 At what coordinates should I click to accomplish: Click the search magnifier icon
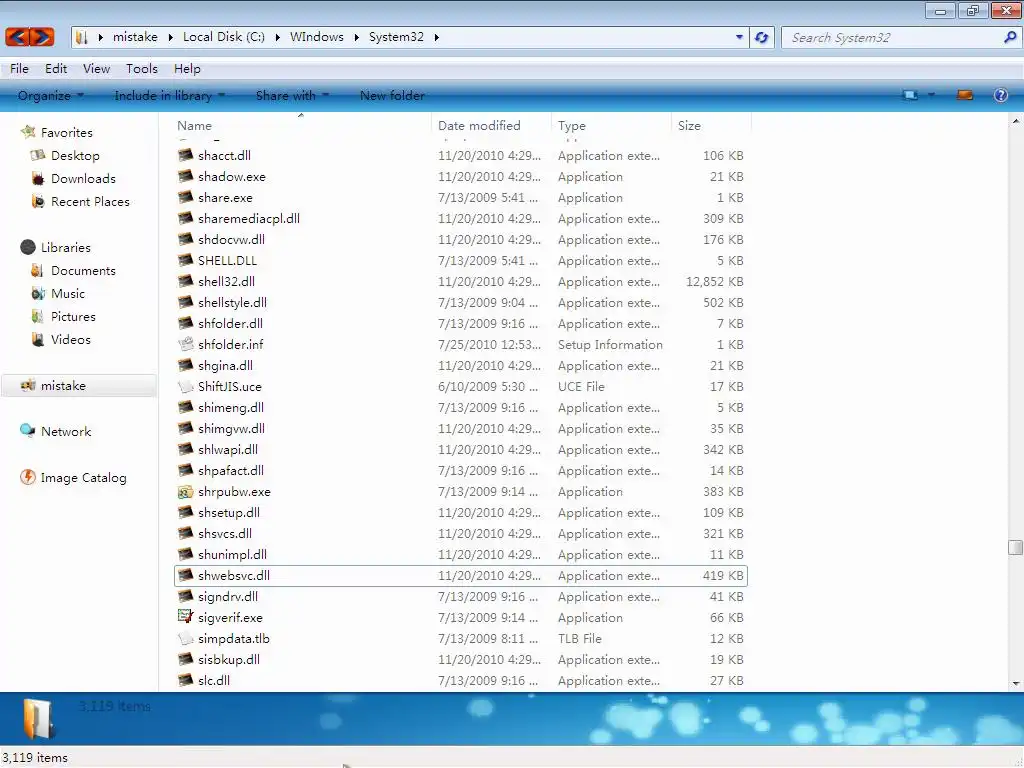pyautogui.click(x=1010, y=37)
